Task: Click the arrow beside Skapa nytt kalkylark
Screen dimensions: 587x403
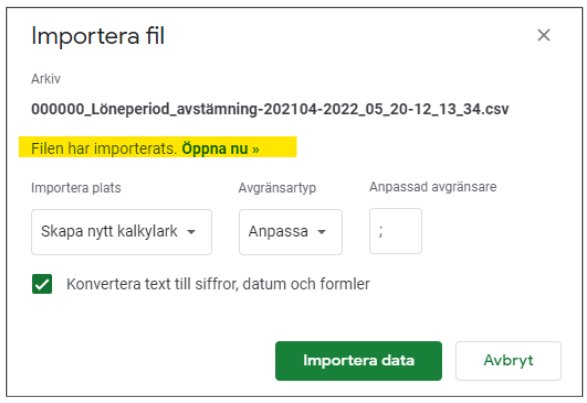Action: 191,232
